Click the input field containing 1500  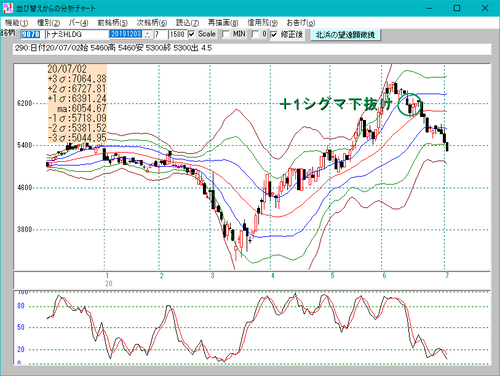pos(177,34)
